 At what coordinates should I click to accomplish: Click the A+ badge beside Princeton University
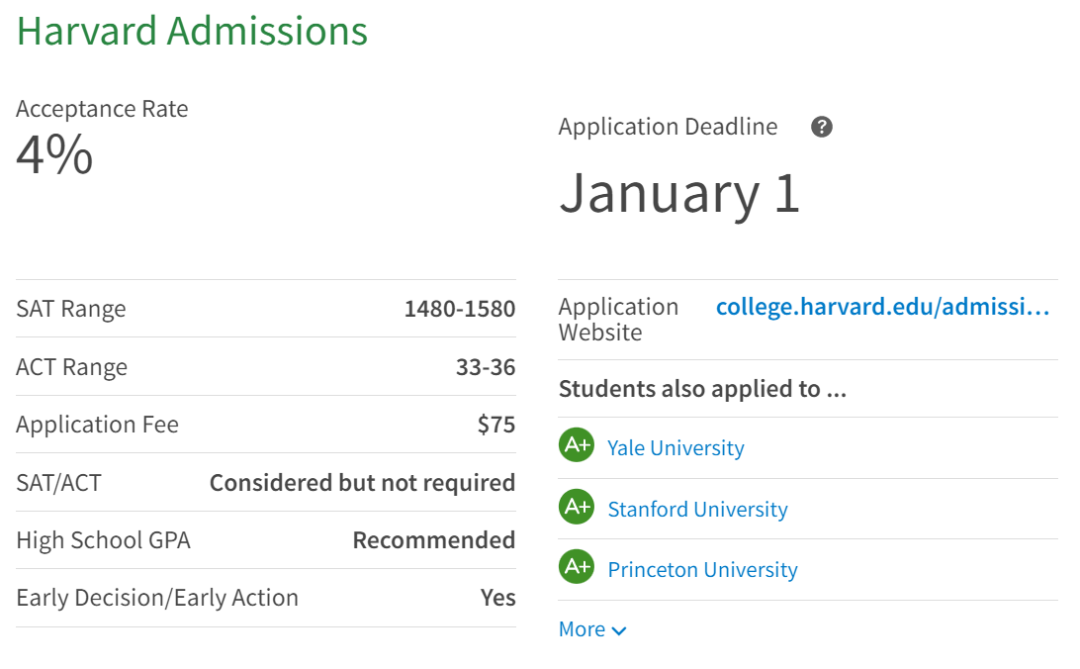tap(576, 568)
